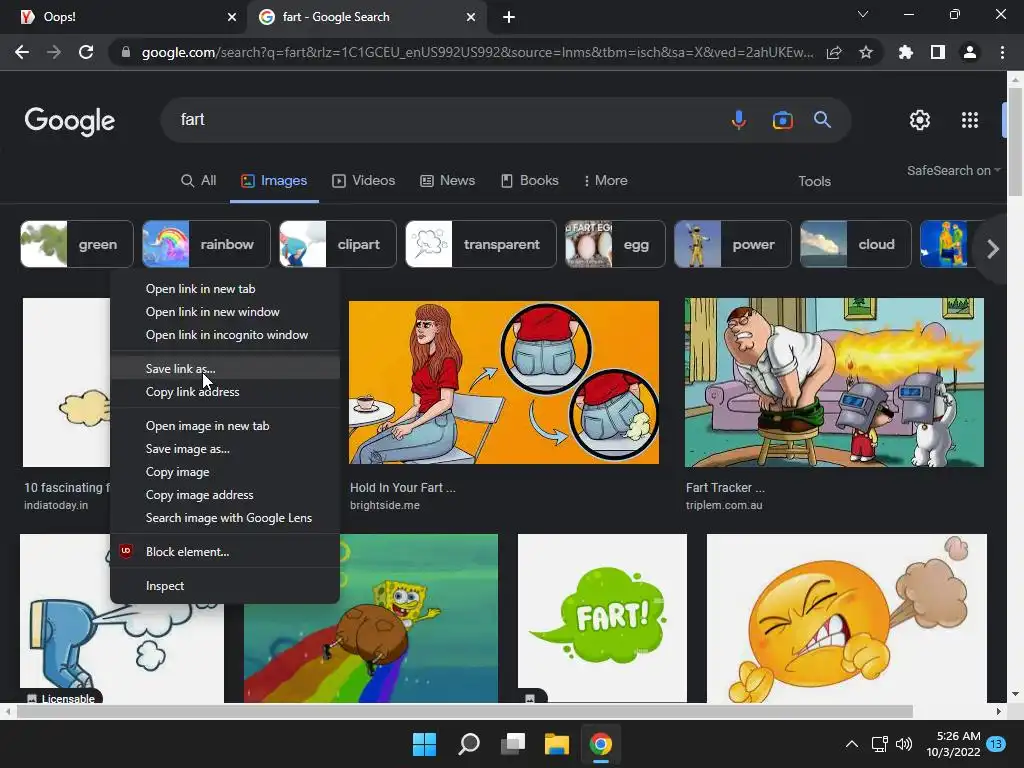Open the Windows Start button
The height and width of the screenshot is (768, 1024).
pyautogui.click(x=424, y=744)
